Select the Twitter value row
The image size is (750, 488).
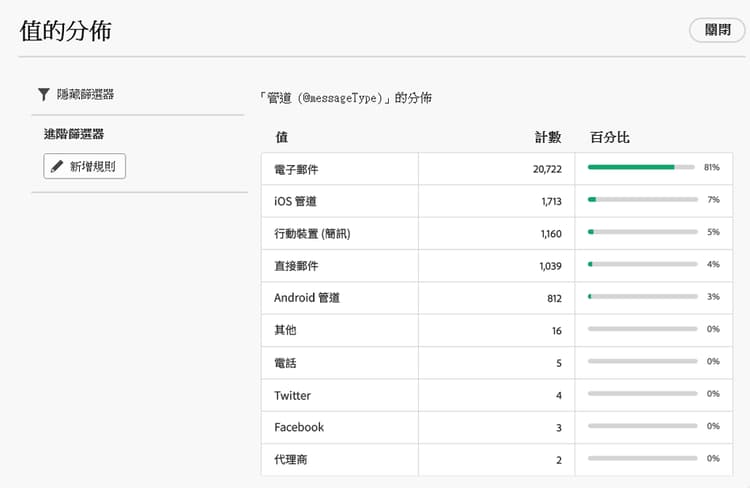click(x=292, y=395)
